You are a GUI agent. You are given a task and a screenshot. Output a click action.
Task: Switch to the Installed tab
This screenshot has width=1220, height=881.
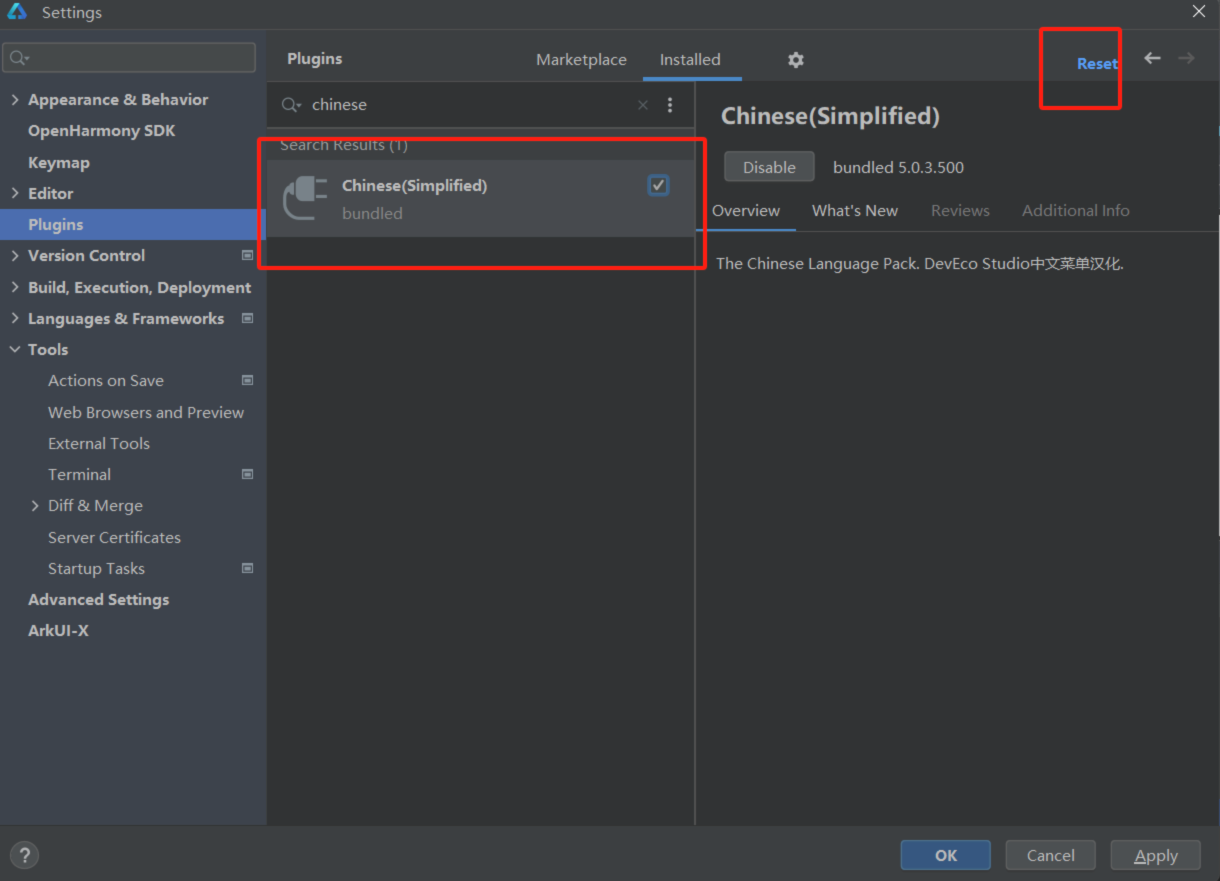690,60
